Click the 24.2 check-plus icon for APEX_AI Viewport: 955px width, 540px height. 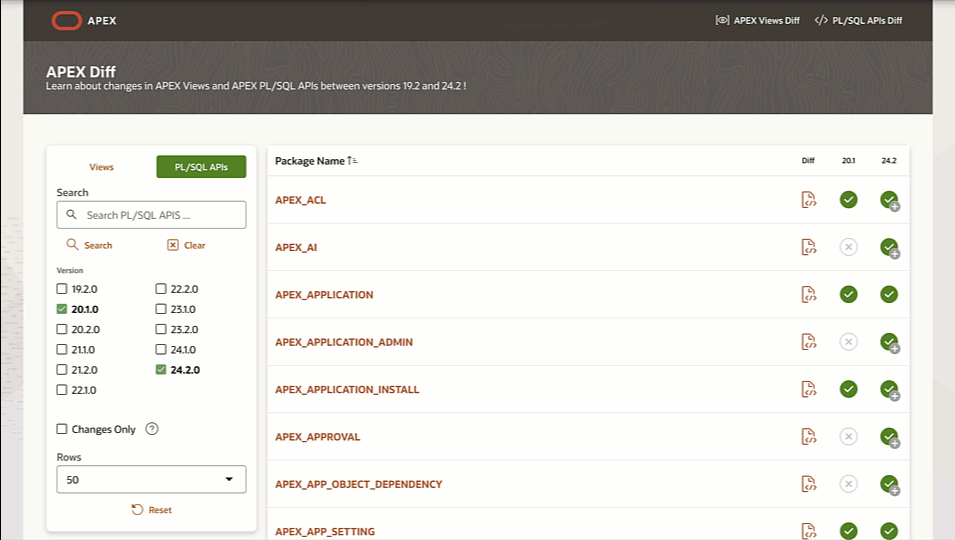[x=890, y=248]
